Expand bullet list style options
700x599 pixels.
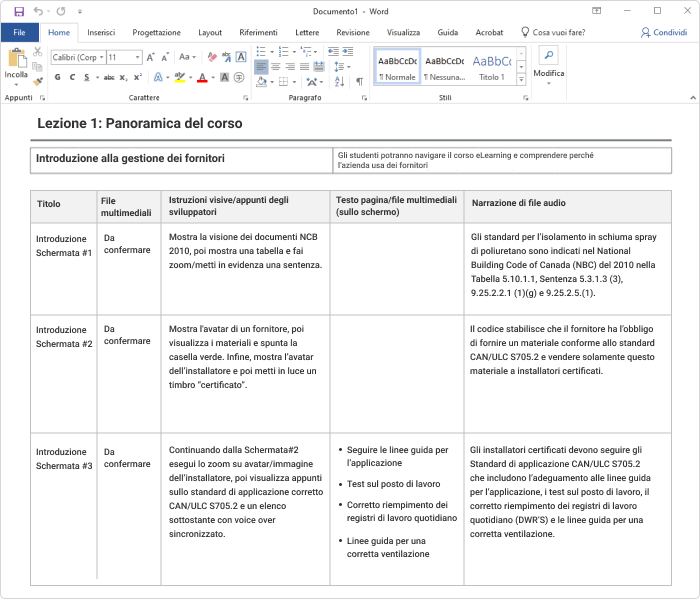(272, 52)
